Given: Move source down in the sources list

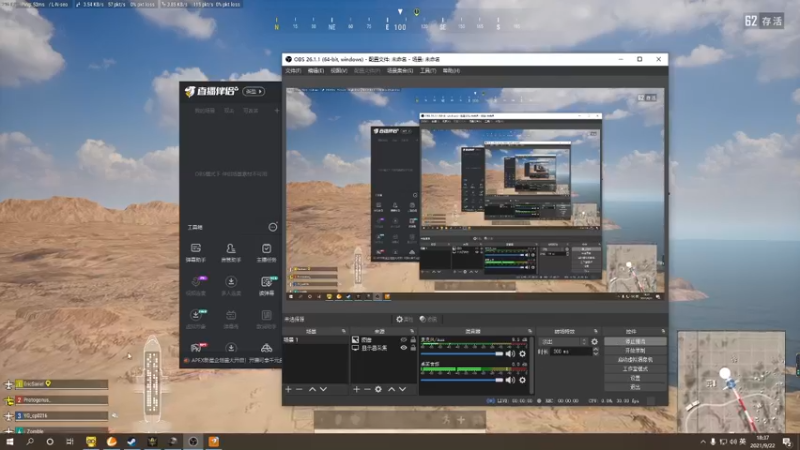Looking at the screenshot, I should click(403, 389).
